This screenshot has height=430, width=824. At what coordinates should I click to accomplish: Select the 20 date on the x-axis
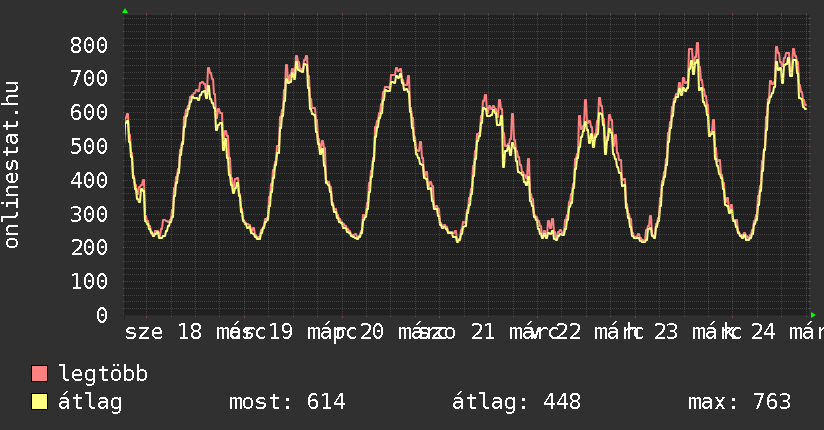coord(372,331)
